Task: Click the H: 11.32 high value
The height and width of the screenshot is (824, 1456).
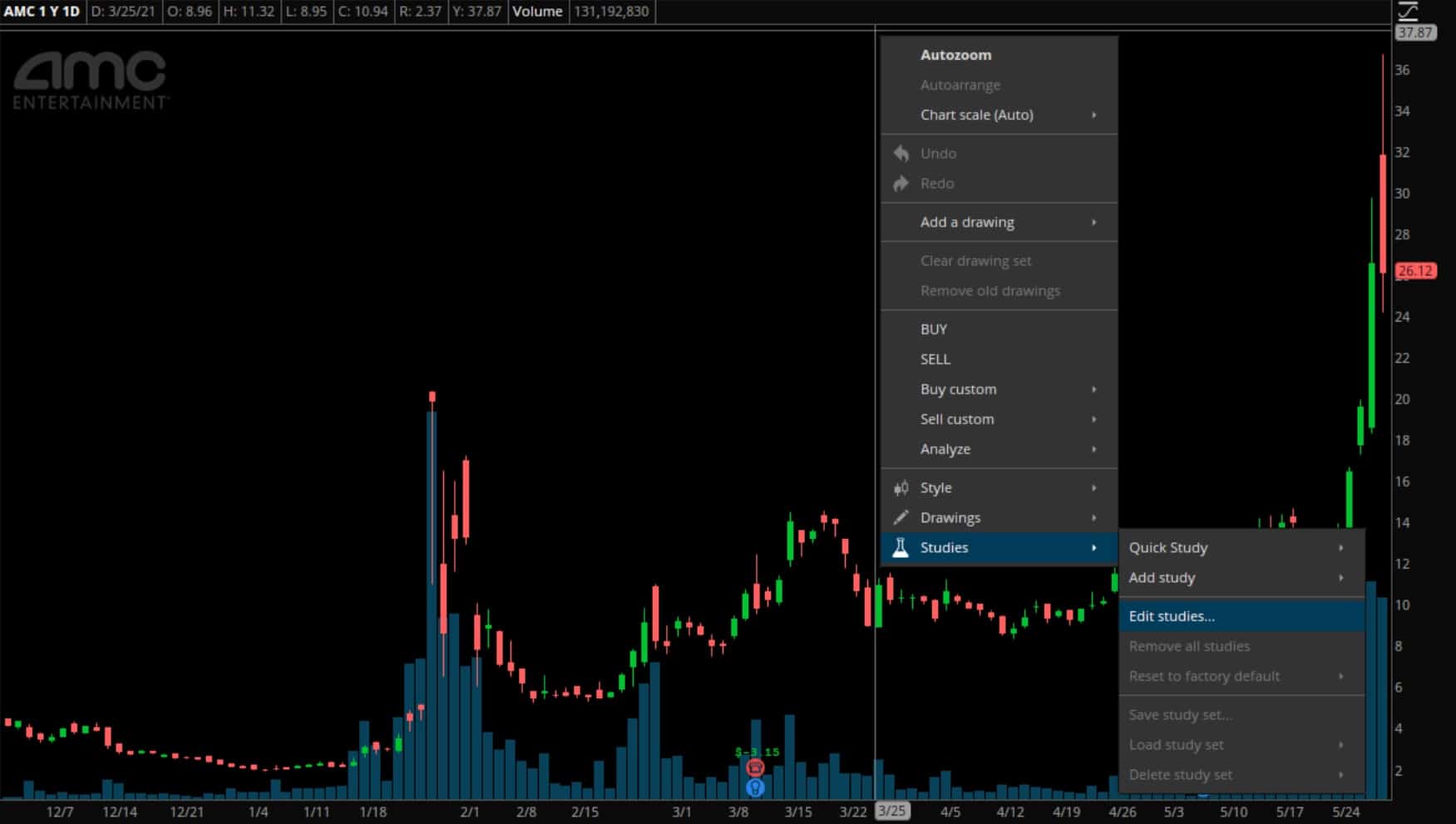Action: coord(249,12)
